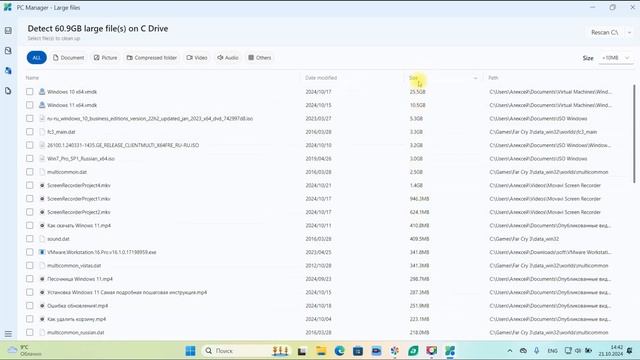Select the ScreenRecorderProject1.mkv file name
The height and width of the screenshot is (360, 640).
click(79, 199)
